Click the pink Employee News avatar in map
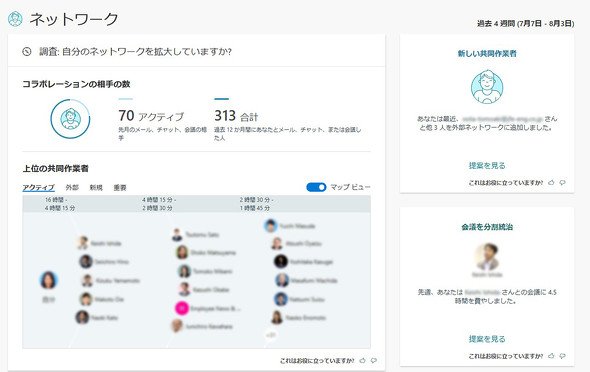This screenshot has width=590, height=372. coord(182,308)
